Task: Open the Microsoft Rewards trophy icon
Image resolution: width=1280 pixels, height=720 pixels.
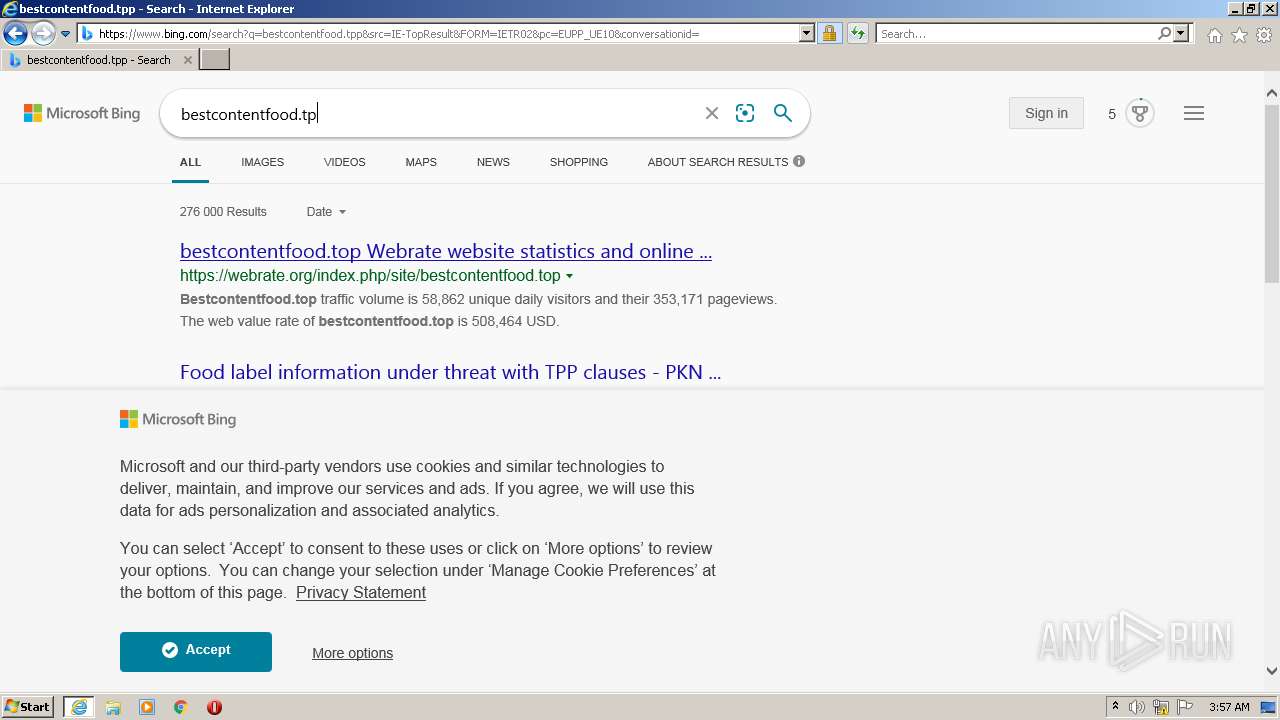Action: tap(1139, 113)
